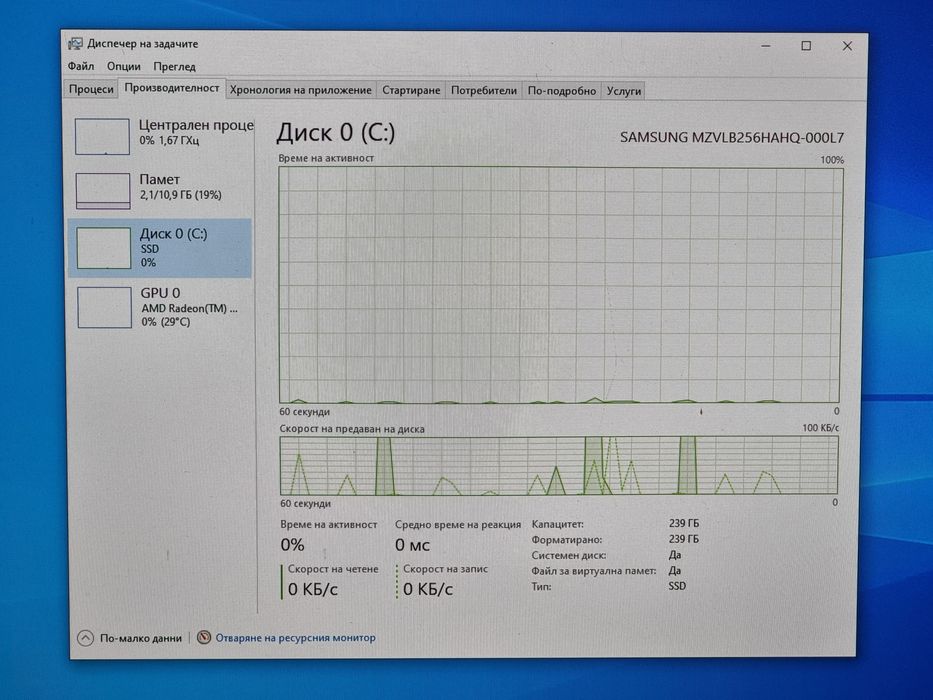This screenshot has height=700, width=933.
Task: Click the Тип SSD value
Action: coord(677,586)
